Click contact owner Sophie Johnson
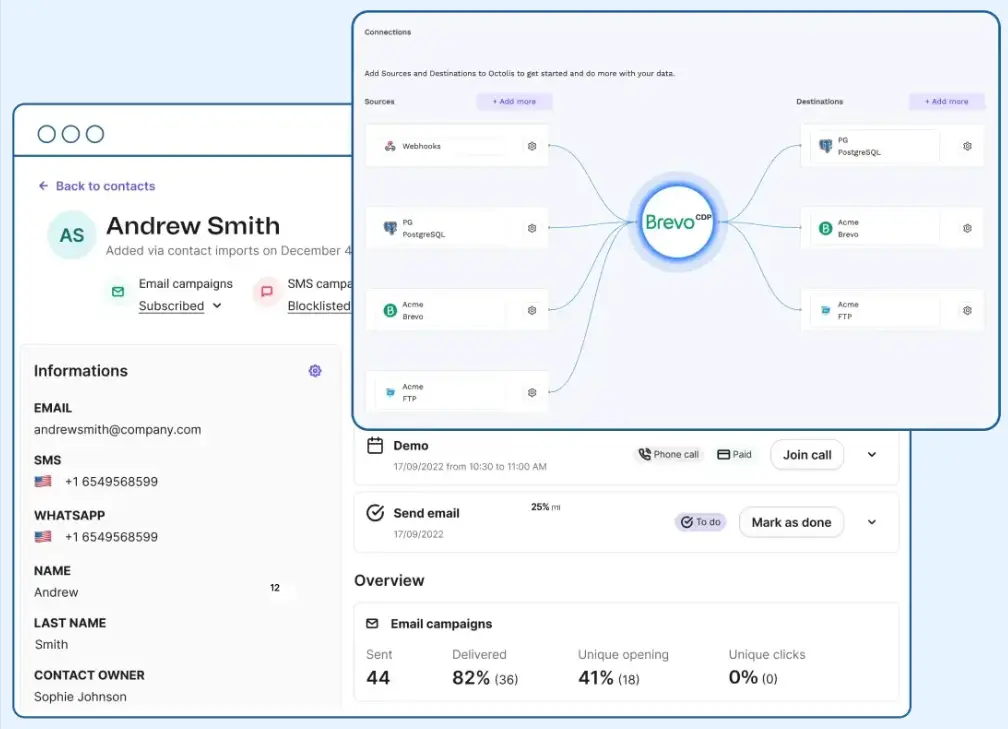 click(80, 696)
